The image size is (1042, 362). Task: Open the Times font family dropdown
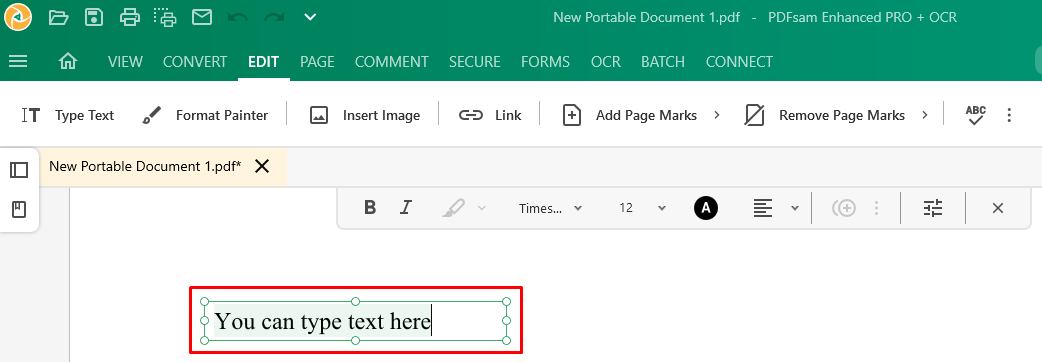tap(550, 208)
